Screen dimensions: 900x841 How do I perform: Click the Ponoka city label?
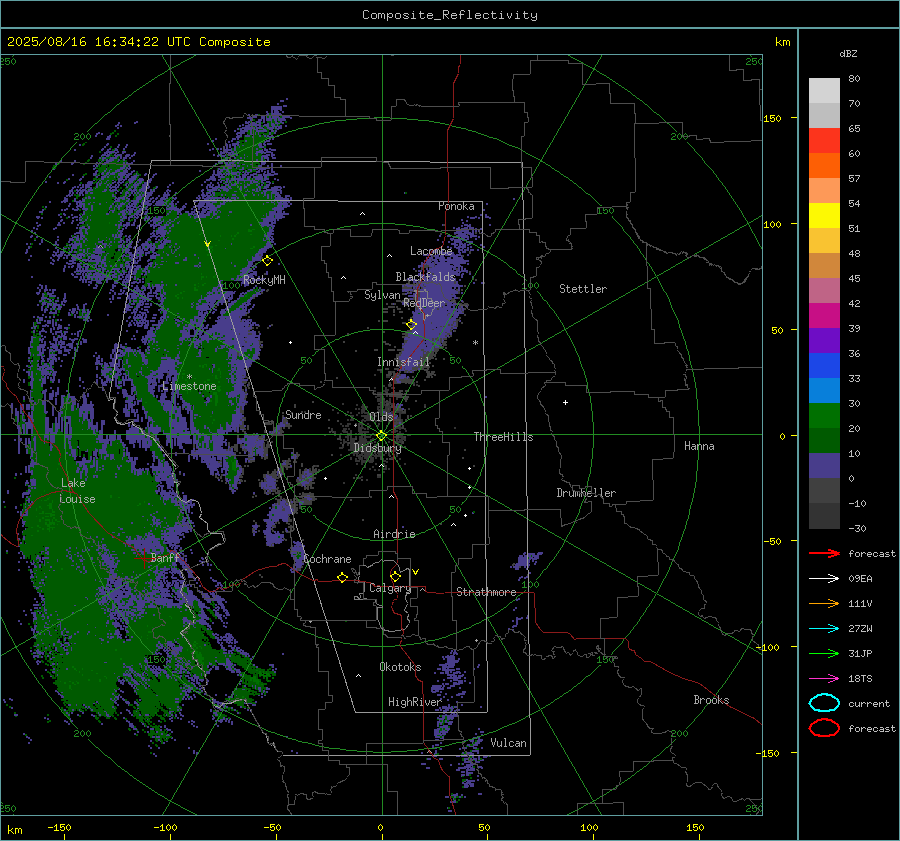pyautogui.click(x=456, y=206)
